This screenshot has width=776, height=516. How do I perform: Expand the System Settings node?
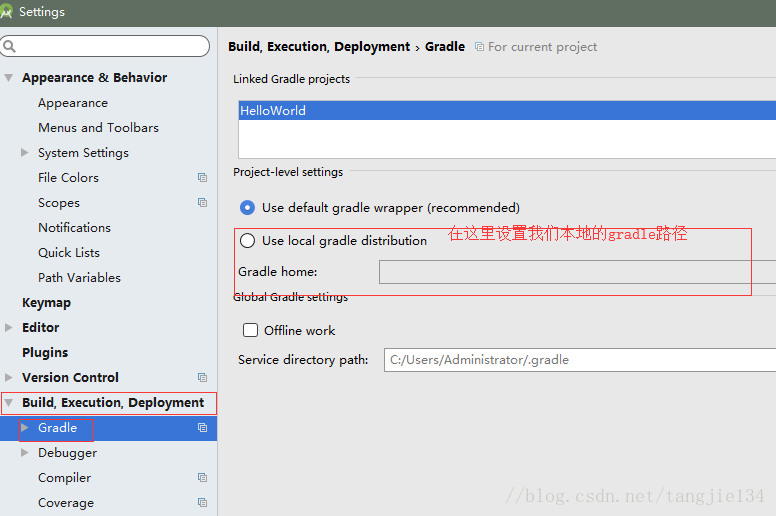[25, 152]
